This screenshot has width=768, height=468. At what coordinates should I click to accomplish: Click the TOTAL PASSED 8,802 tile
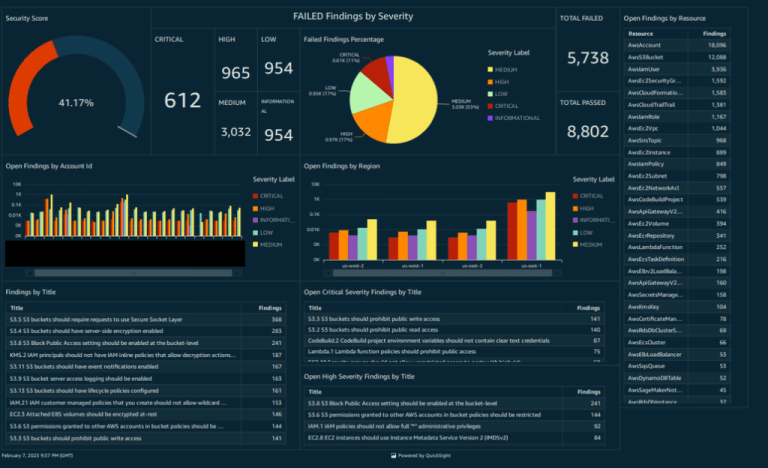click(587, 130)
